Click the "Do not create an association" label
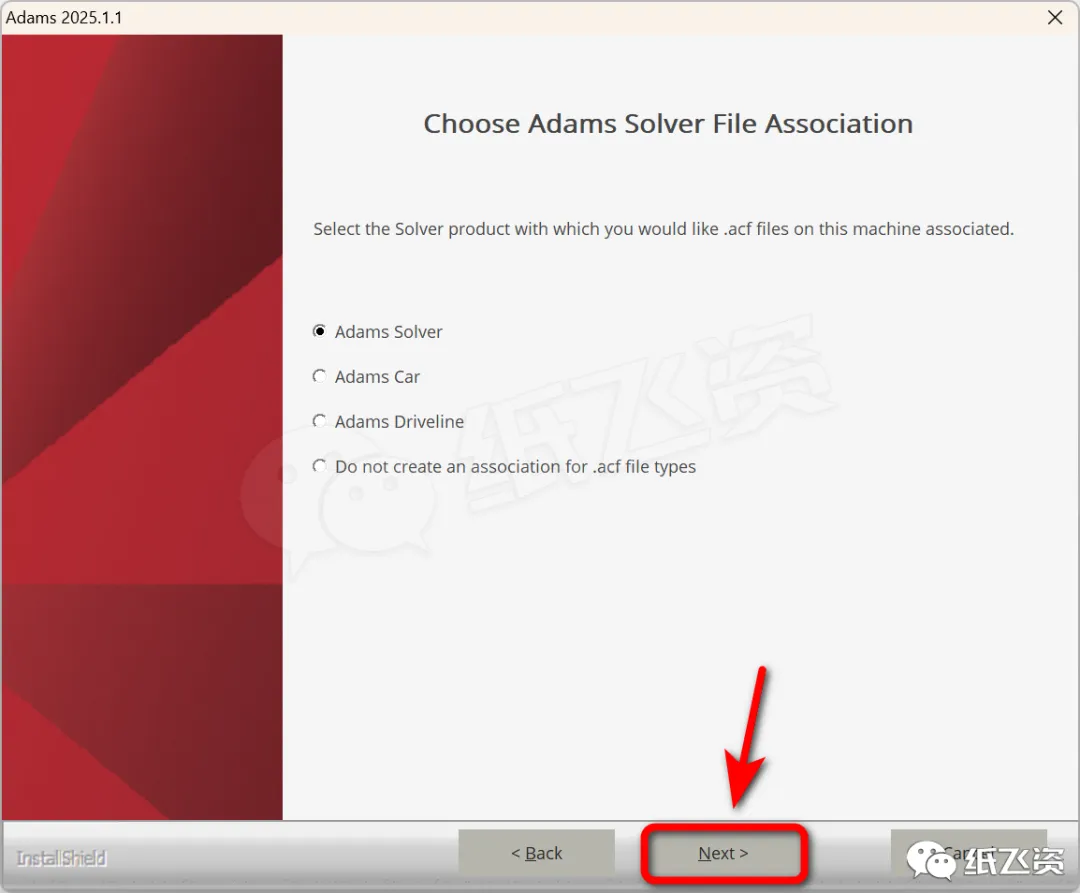 pyautogui.click(x=515, y=467)
